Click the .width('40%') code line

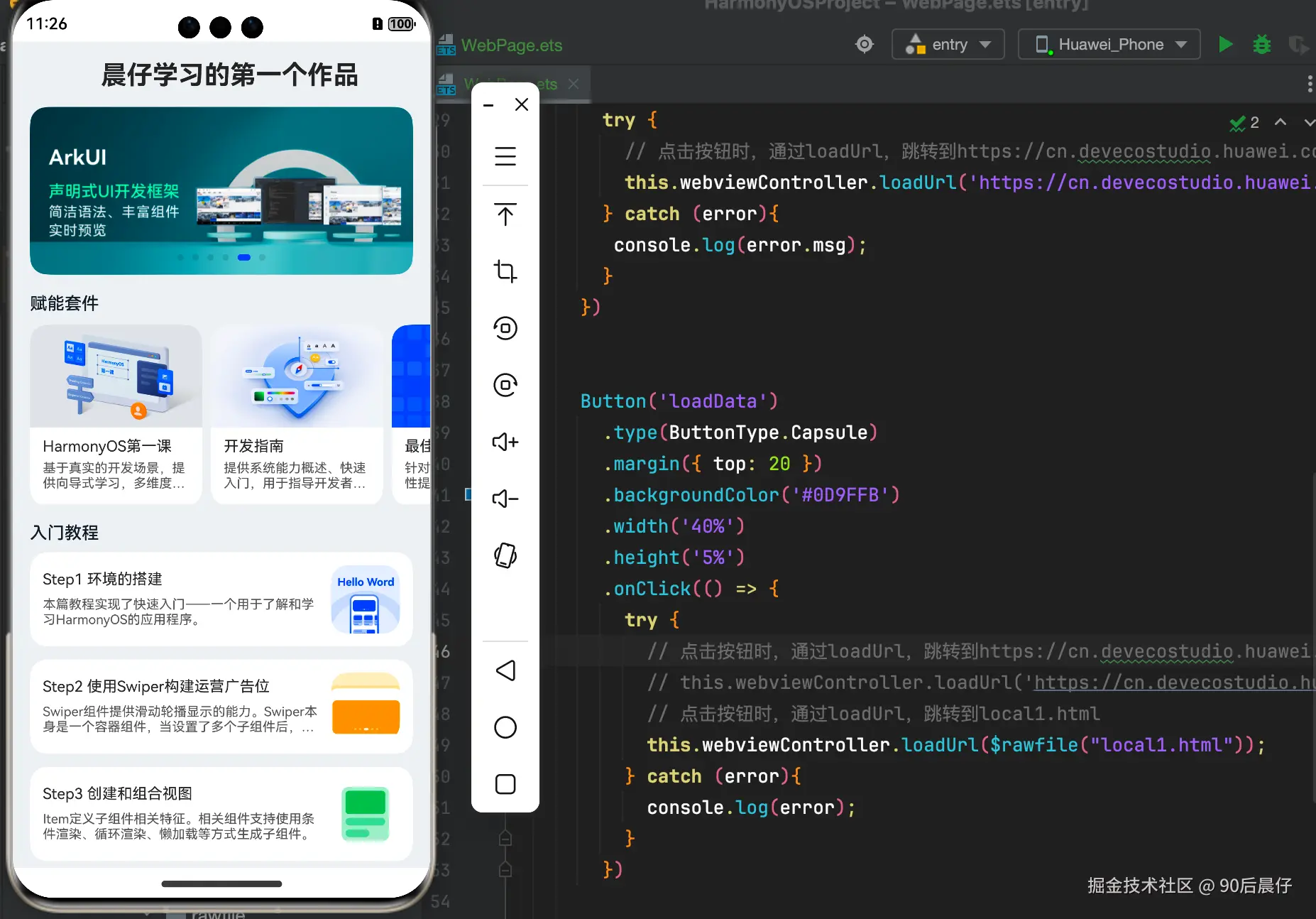click(x=674, y=526)
